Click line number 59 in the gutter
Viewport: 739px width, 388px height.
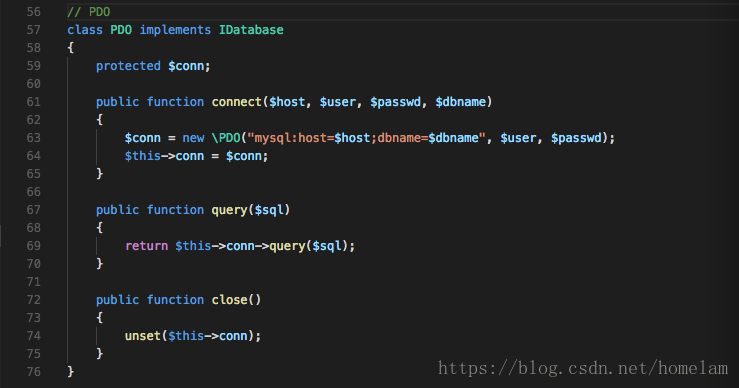(33, 66)
